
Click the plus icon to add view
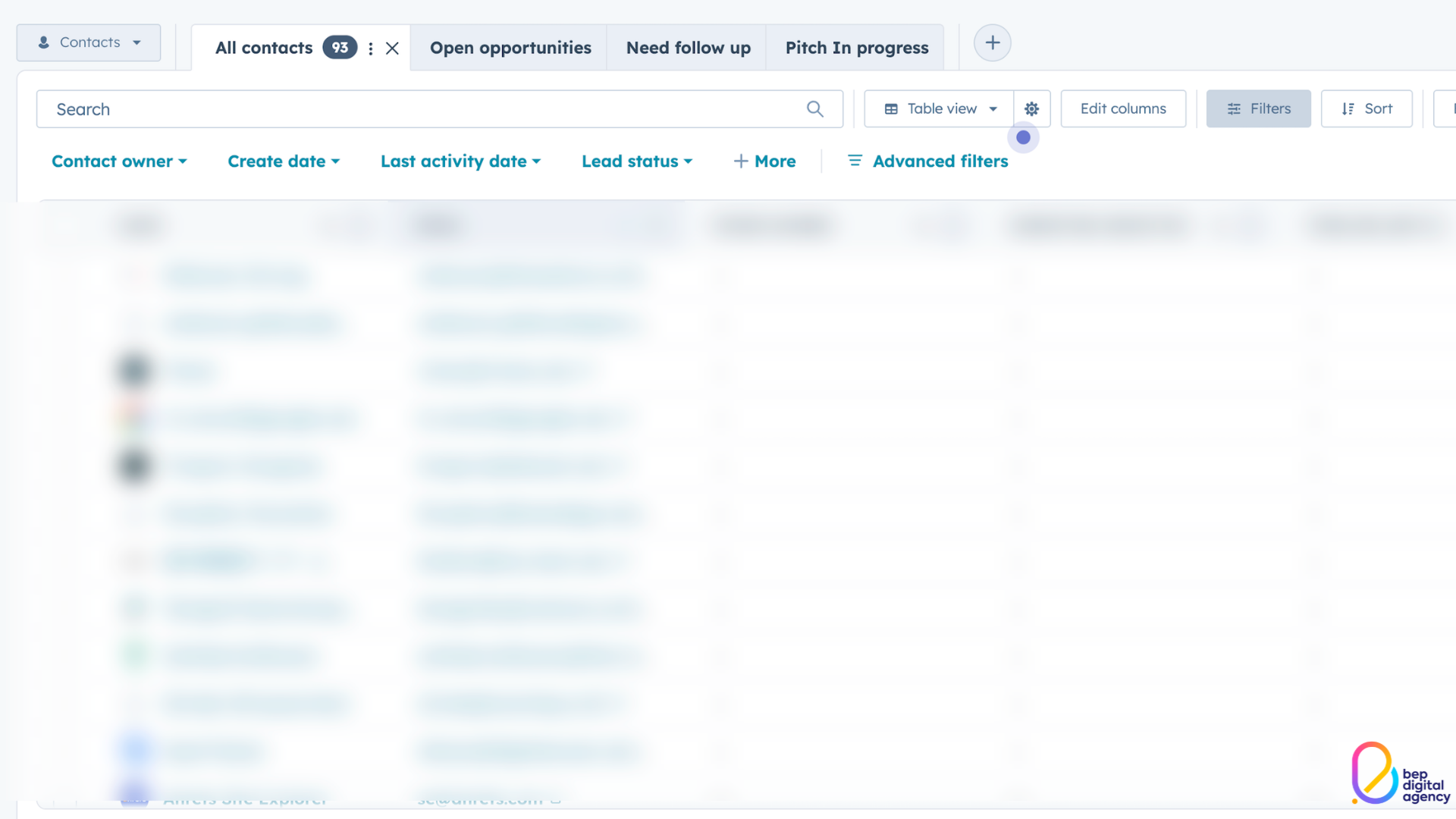(992, 43)
